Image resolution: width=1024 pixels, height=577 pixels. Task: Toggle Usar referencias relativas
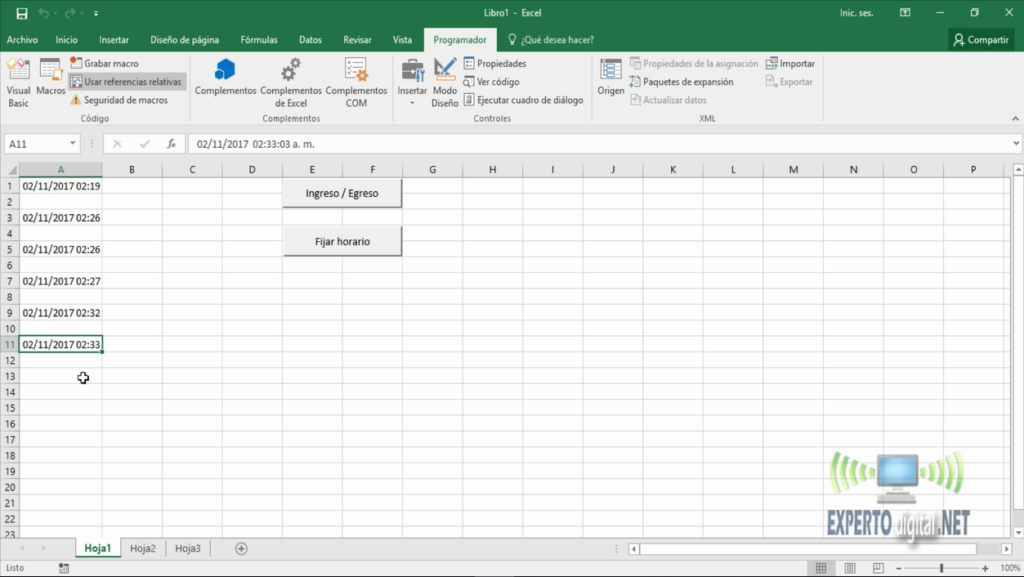point(125,81)
